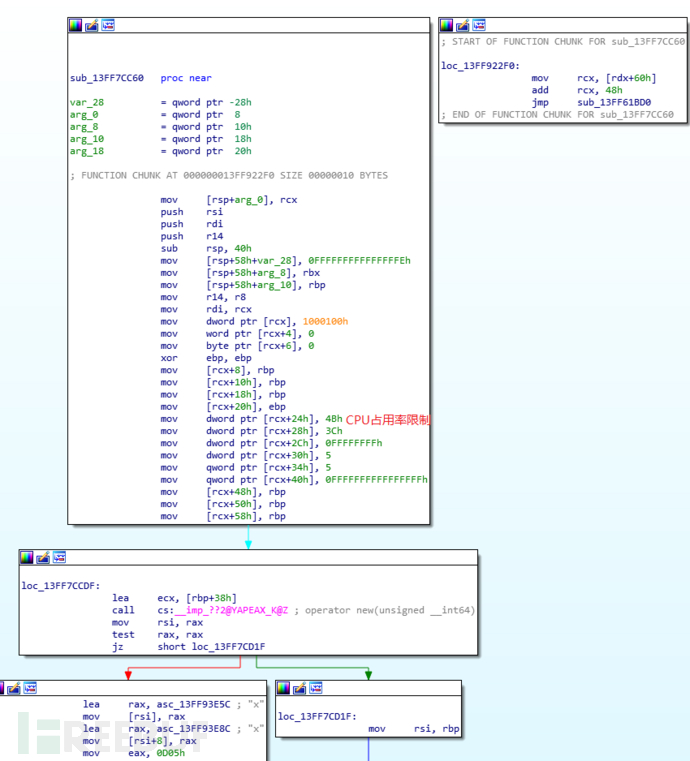Click the group nodes icon on loc_13FF922F0 node
690x761 pixels.
pyautogui.click(x=479, y=25)
